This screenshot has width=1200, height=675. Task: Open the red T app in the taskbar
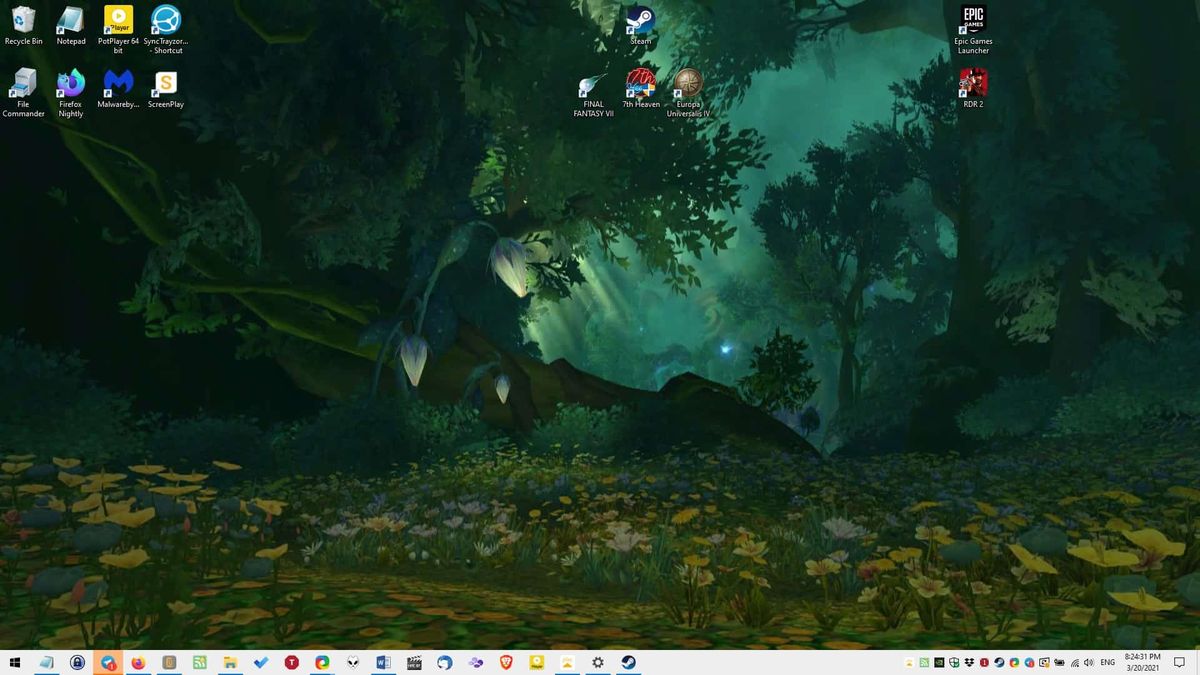(x=292, y=662)
